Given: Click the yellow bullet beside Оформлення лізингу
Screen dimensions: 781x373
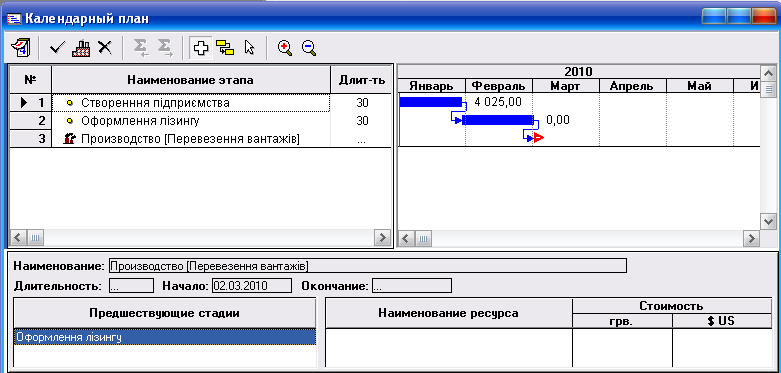Looking at the screenshot, I should 70,121.
